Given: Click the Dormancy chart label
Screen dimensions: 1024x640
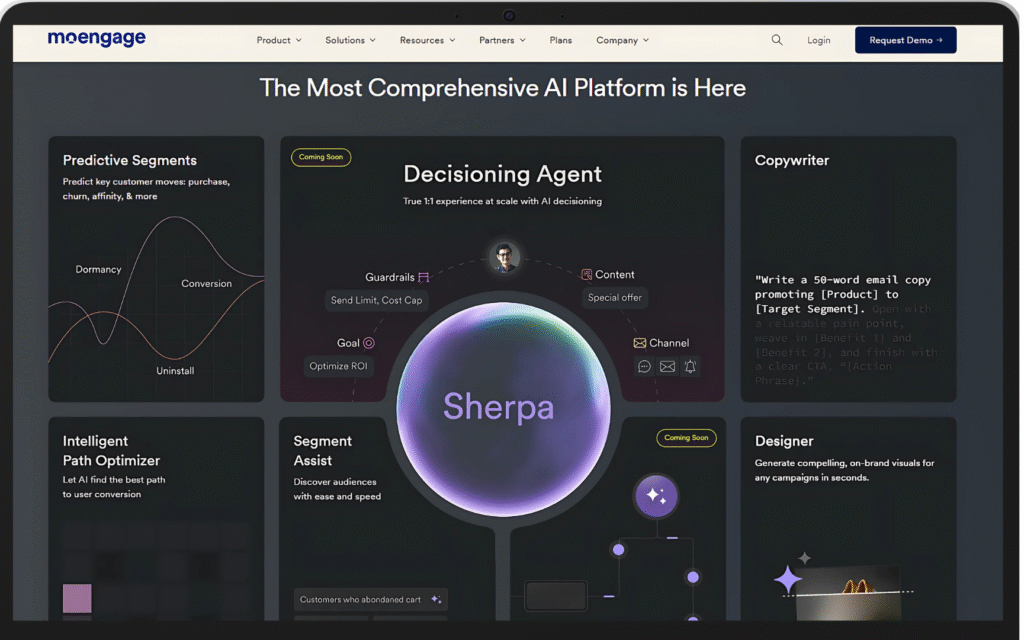Looking at the screenshot, I should (x=98, y=270).
